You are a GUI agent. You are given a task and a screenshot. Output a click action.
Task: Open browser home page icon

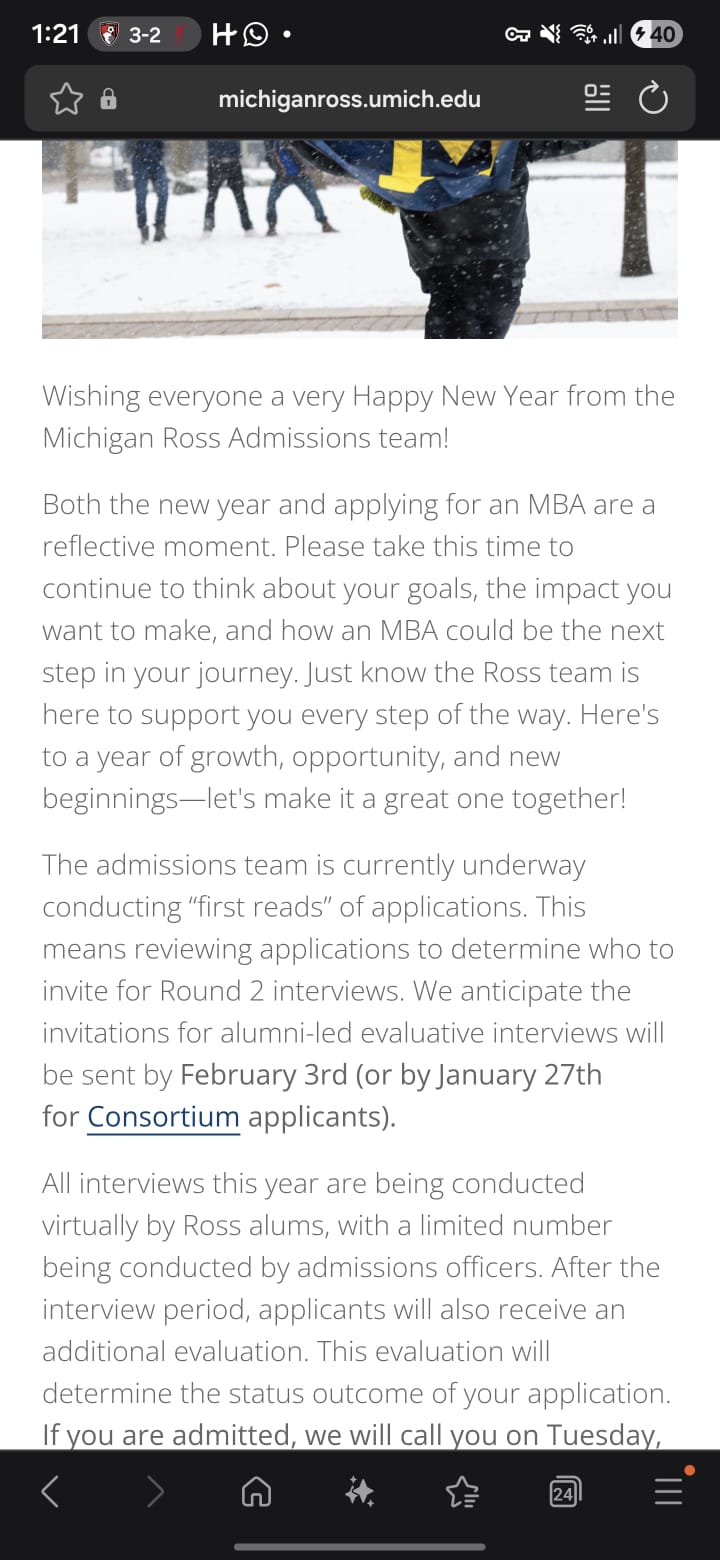tap(257, 1493)
